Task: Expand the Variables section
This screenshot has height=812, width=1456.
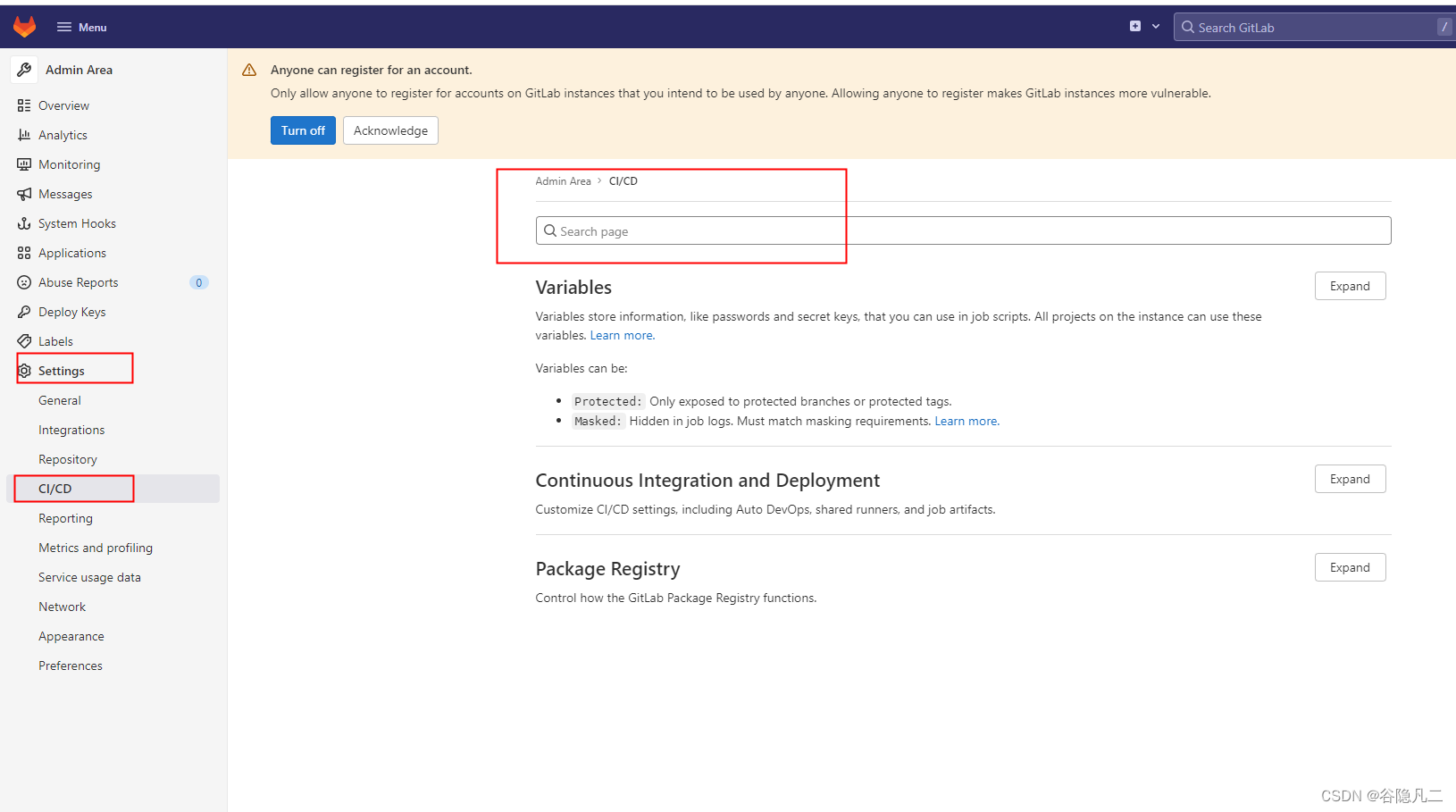Action: pos(1350,285)
